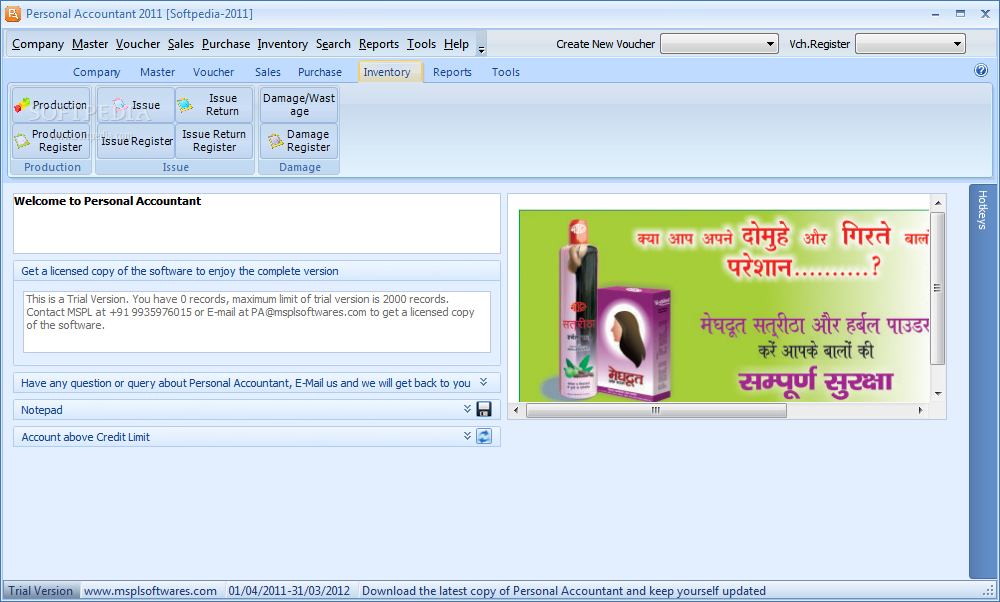
Task: Click the www.msplsoftwares.com status bar link
Action: coord(151,591)
